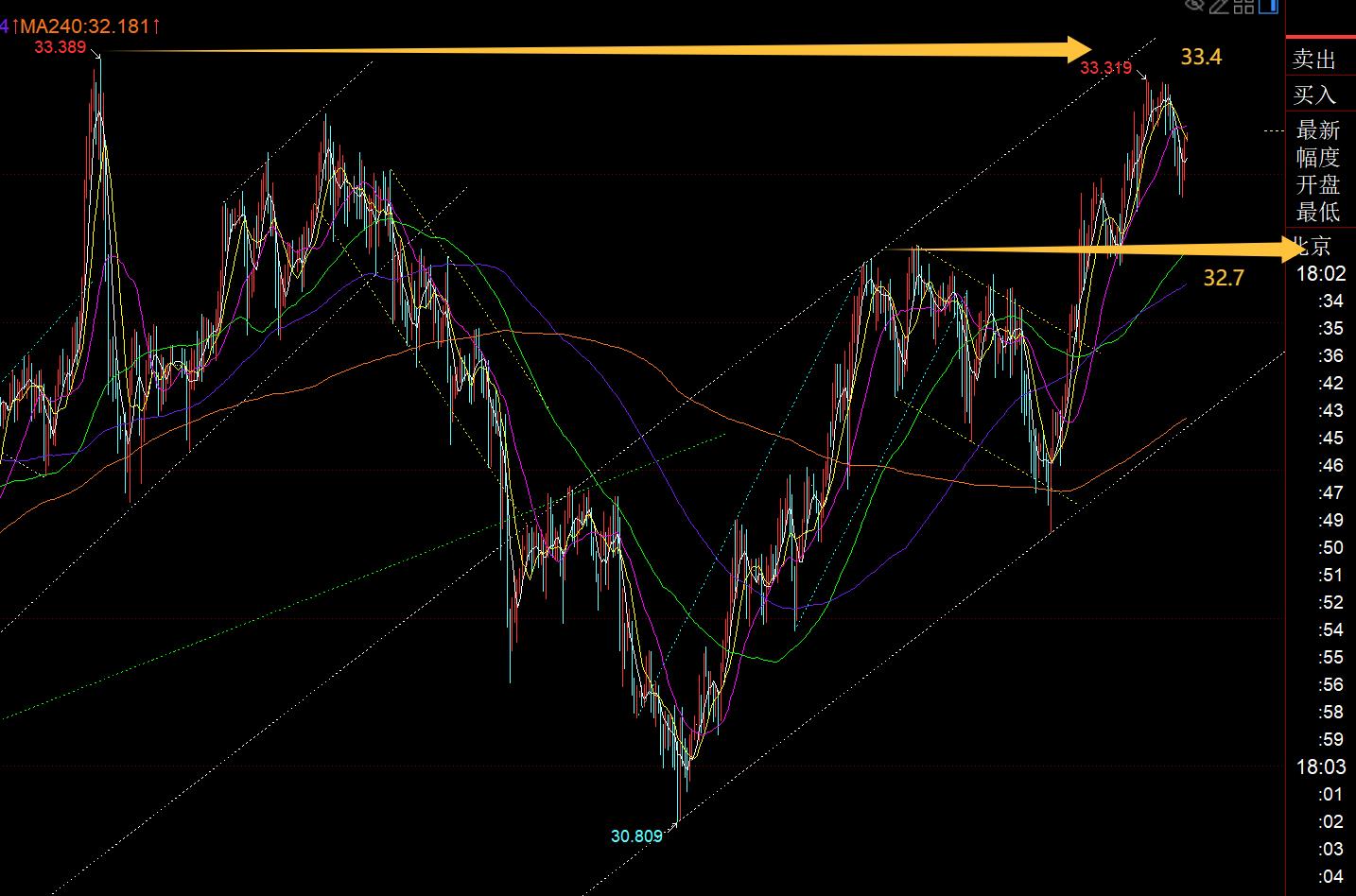Select the 18:02 tick entry
Image resolution: width=1356 pixels, height=896 pixels.
coord(1320,274)
